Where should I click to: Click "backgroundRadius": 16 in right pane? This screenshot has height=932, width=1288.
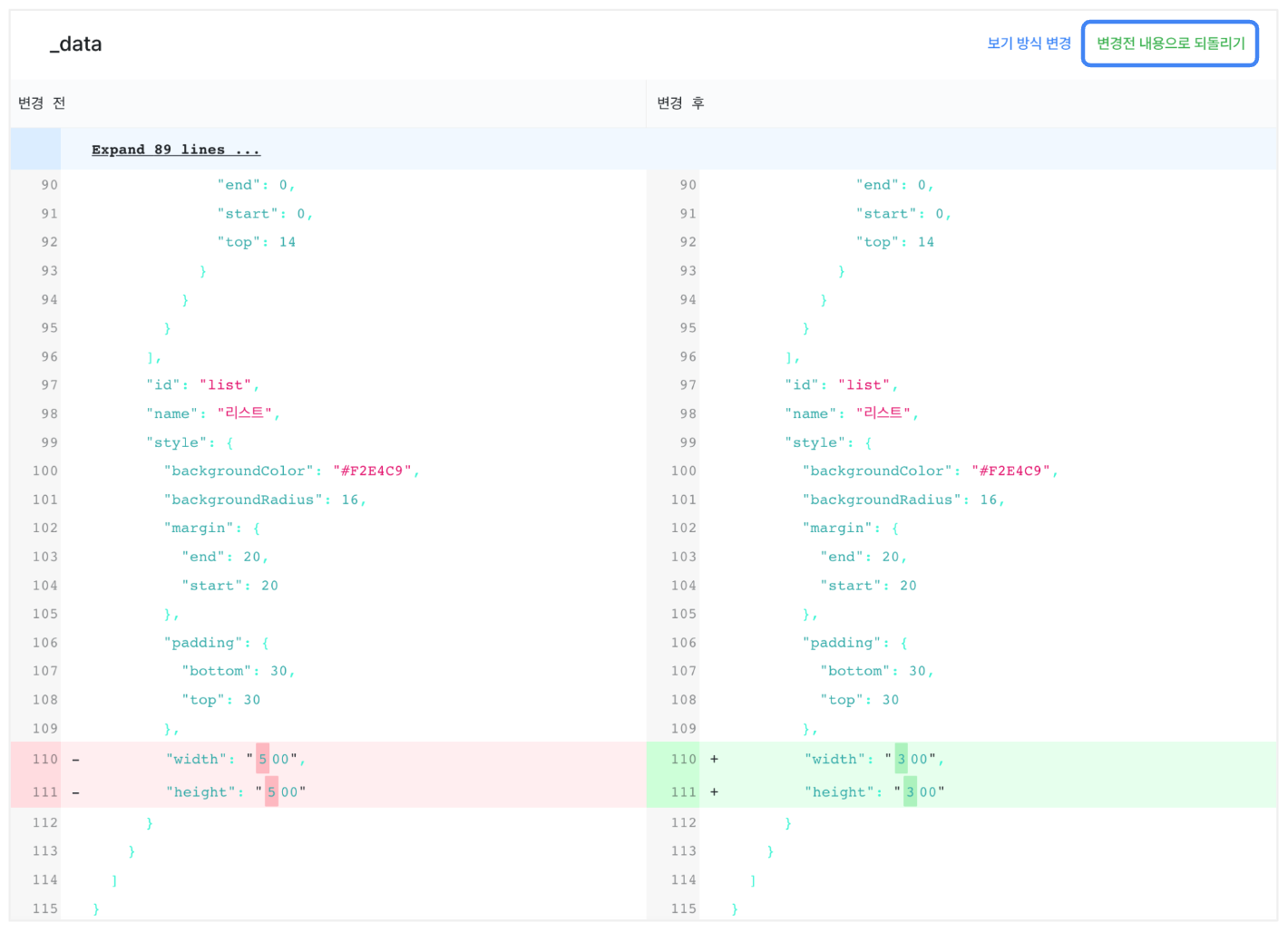tap(904, 500)
